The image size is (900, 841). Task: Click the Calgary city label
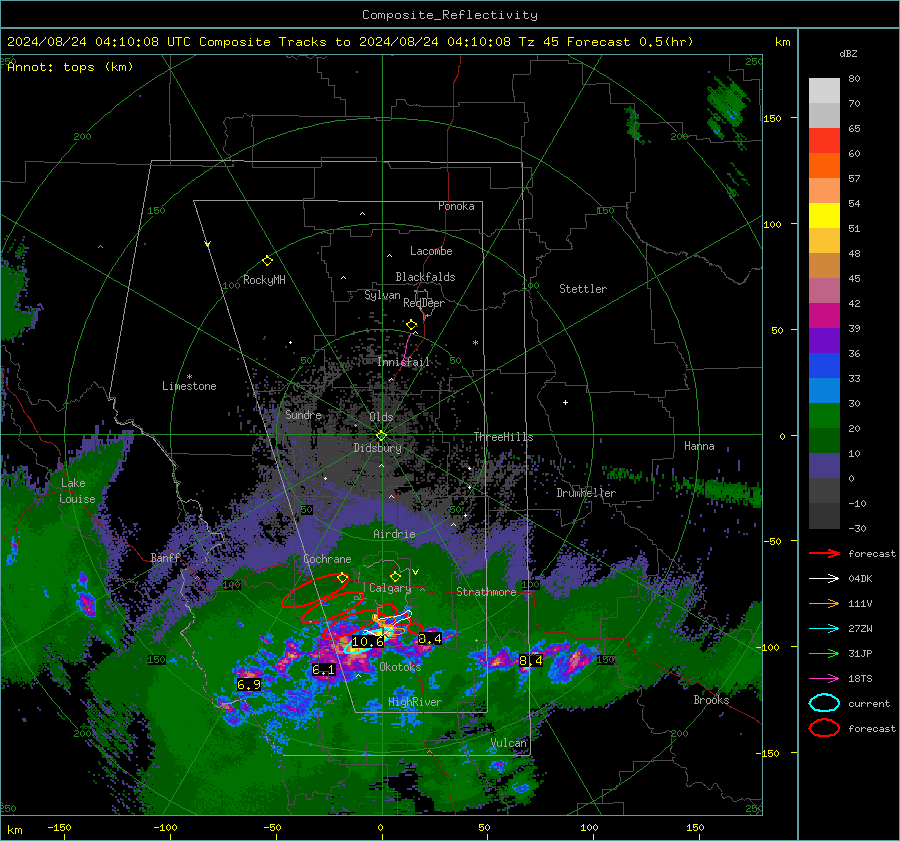coord(390,588)
